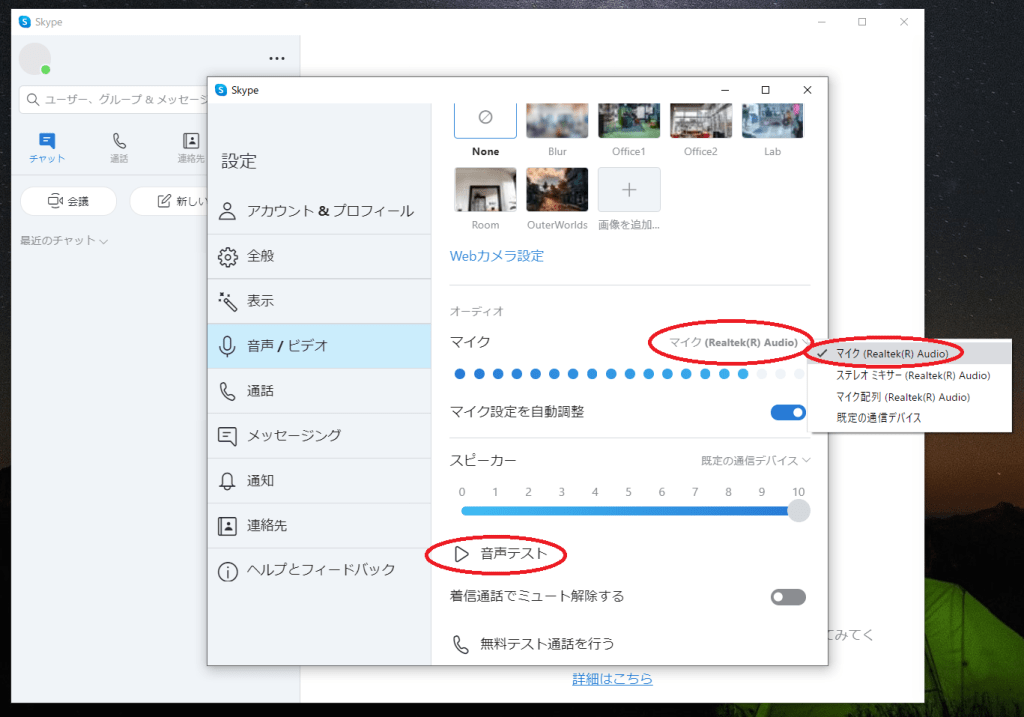Open 全般 settings section
This screenshot has width=1024, height=717.
[x=319, y=256]
